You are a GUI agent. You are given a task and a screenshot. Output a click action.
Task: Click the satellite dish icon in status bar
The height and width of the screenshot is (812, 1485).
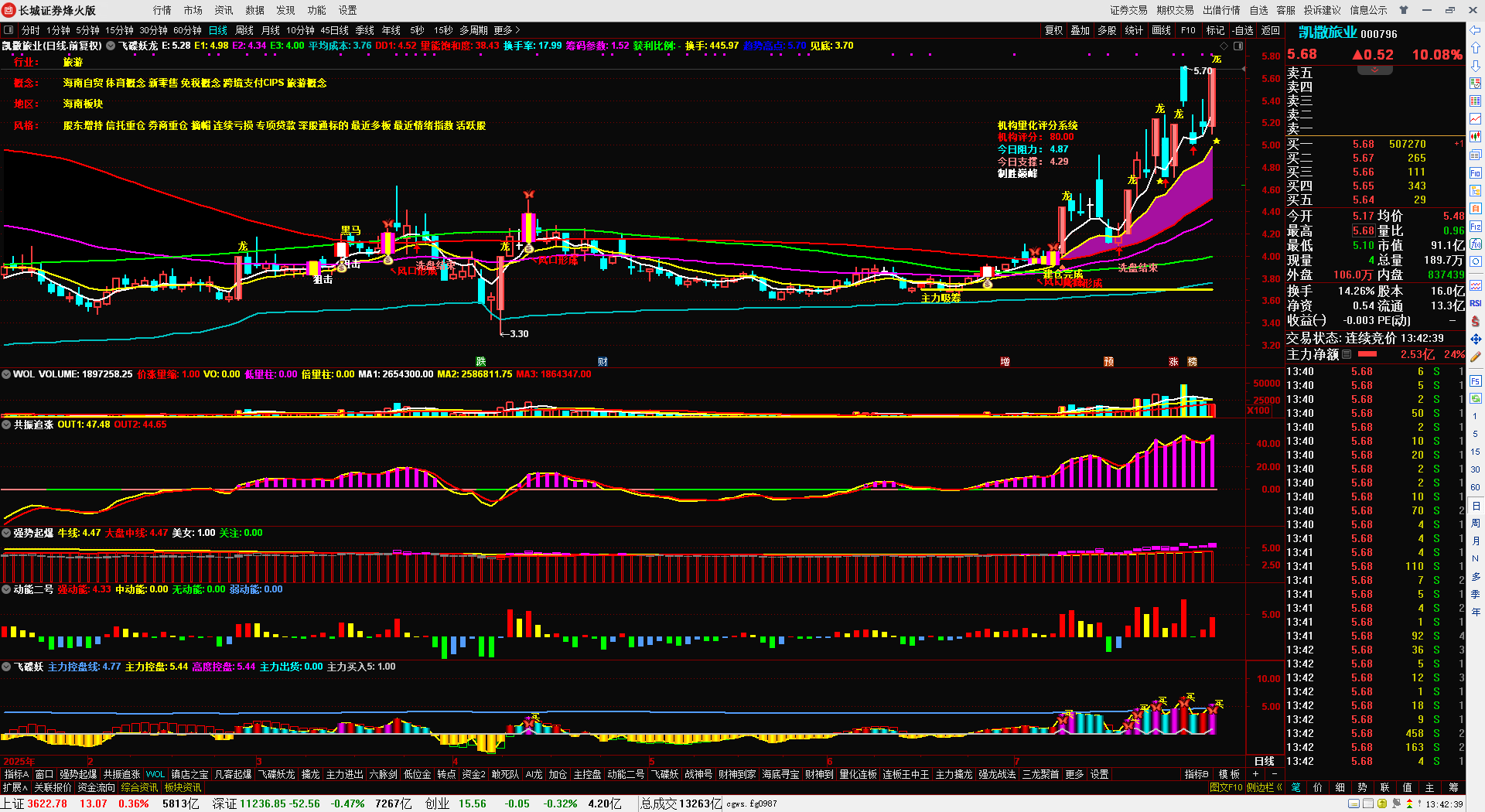click(1397, 803)
